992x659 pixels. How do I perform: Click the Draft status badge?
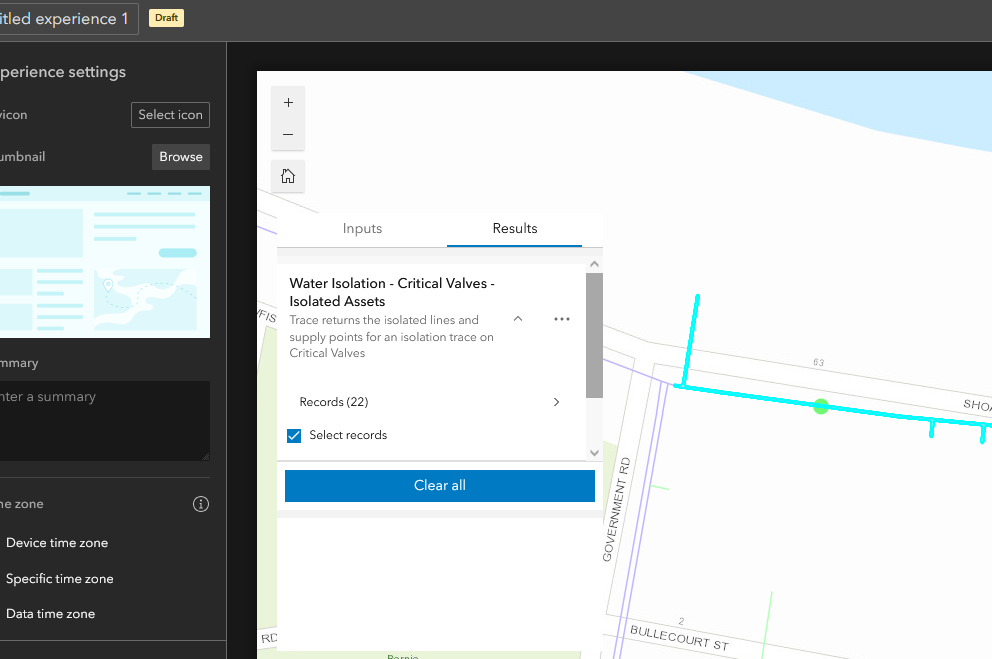pyautogui.click(x=165, y=17)
